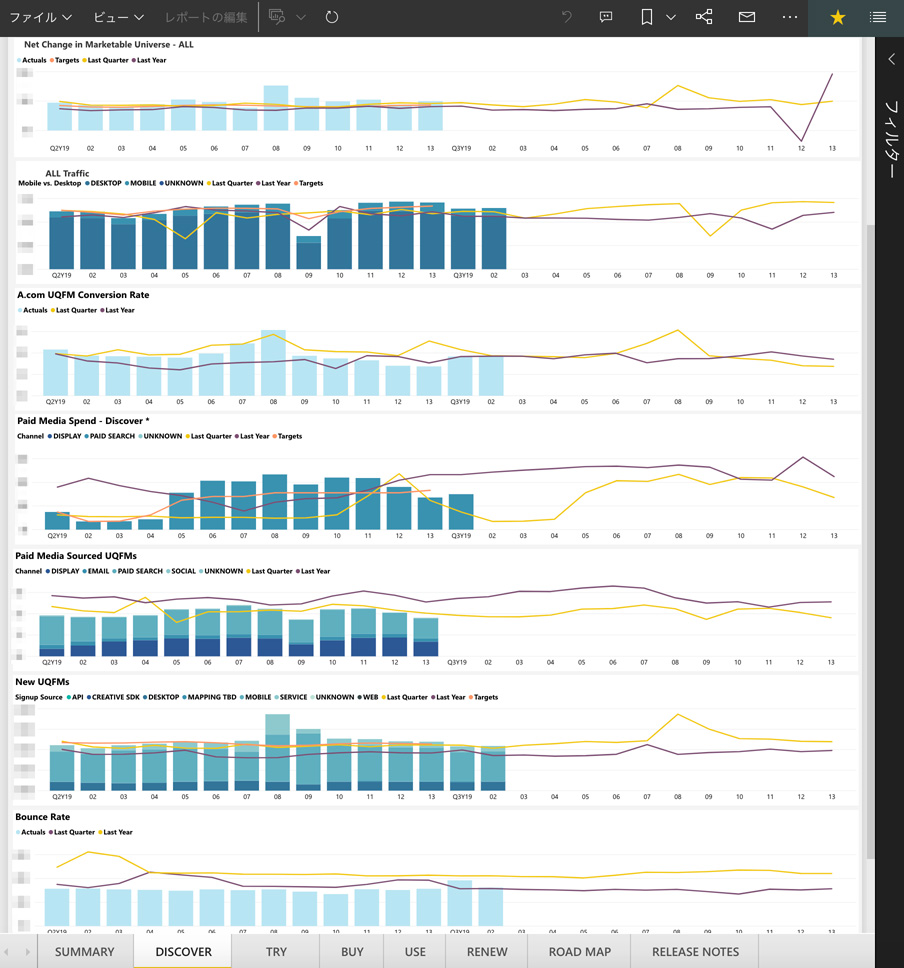Open the ビュー menu dropdown

point(118,17)
